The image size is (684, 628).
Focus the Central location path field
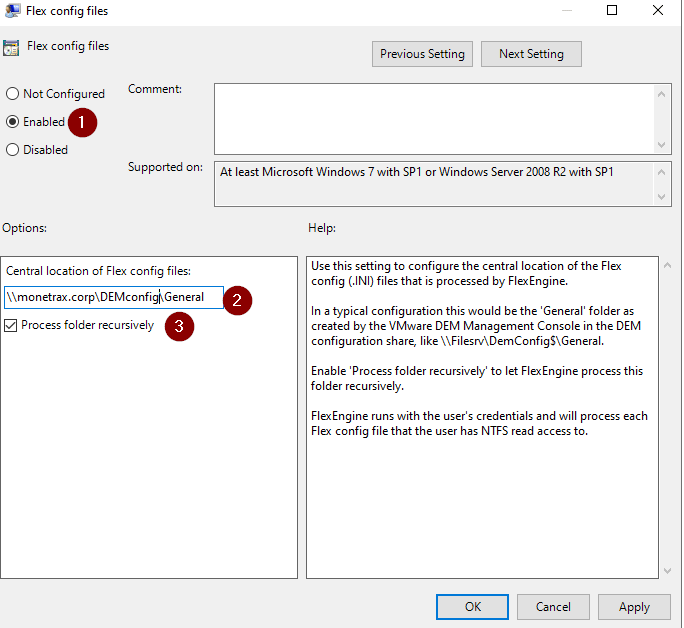pos(112,297)
